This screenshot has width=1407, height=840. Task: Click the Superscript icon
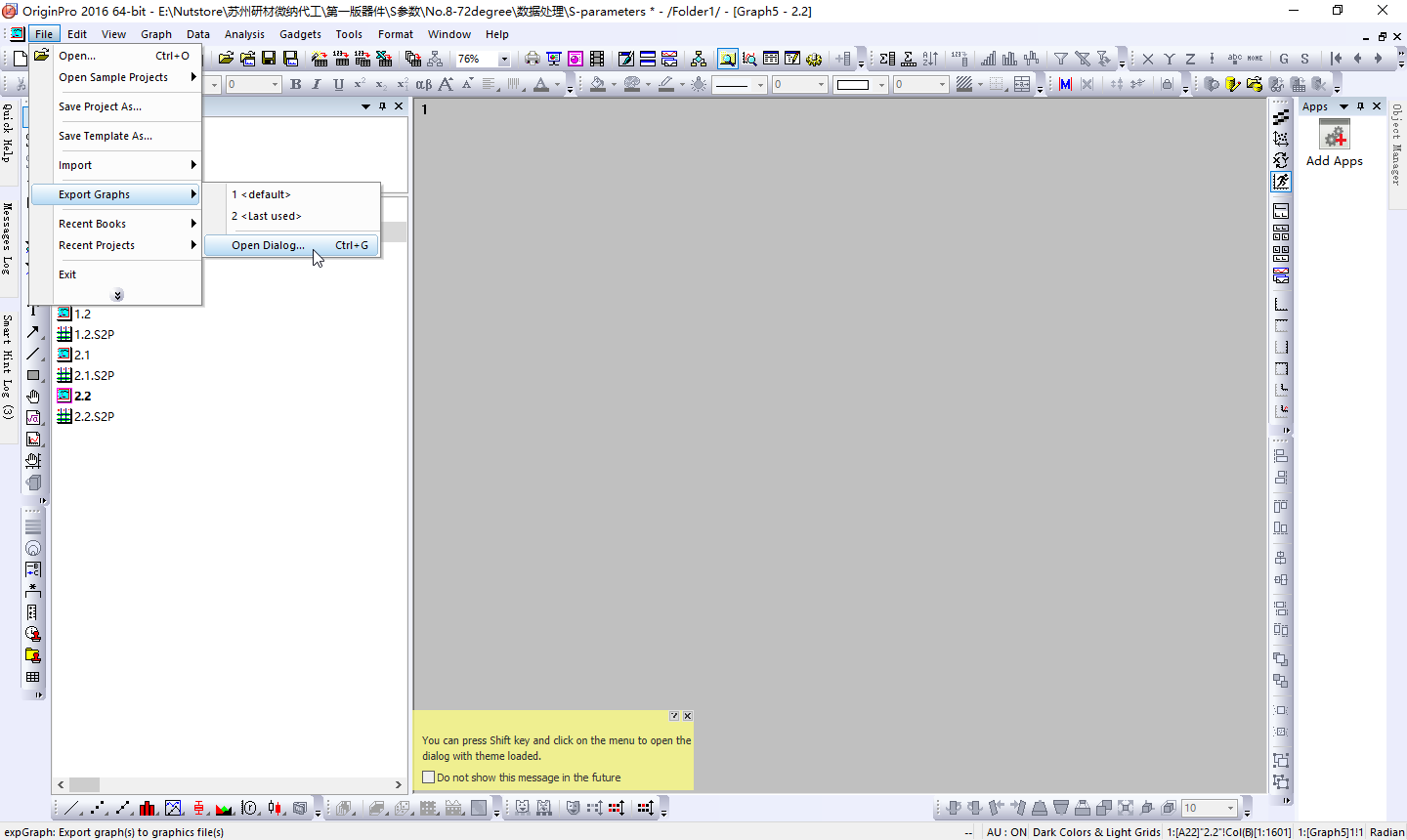pos(360,85)
